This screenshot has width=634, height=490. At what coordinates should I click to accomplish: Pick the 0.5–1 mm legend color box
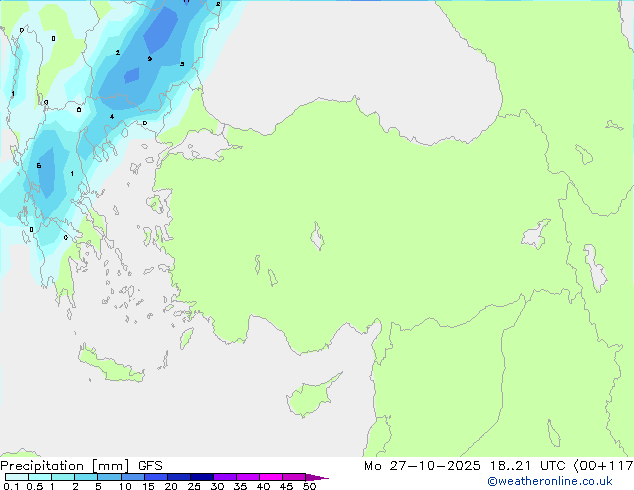click(40, 477)
